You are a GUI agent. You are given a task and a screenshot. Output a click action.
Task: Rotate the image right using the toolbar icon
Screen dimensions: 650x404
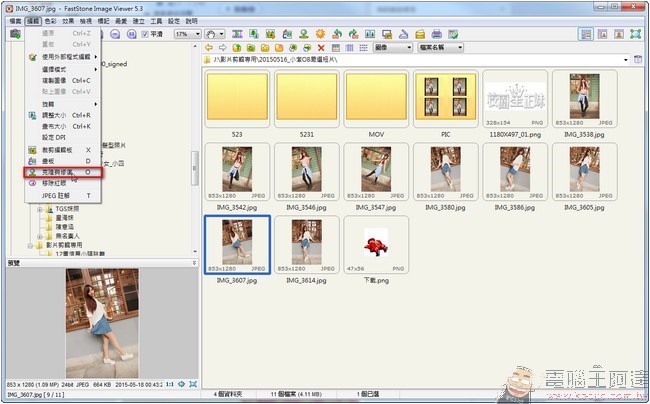pyautogui.click(x=353, y=34)
